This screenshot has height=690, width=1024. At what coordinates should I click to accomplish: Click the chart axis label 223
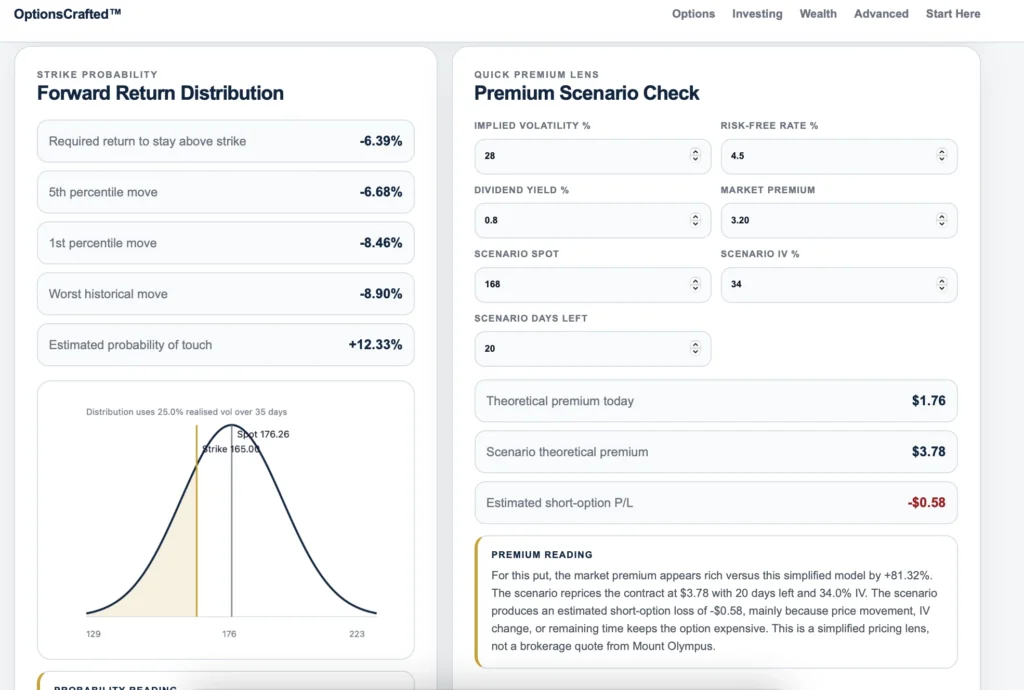[357, 634]
